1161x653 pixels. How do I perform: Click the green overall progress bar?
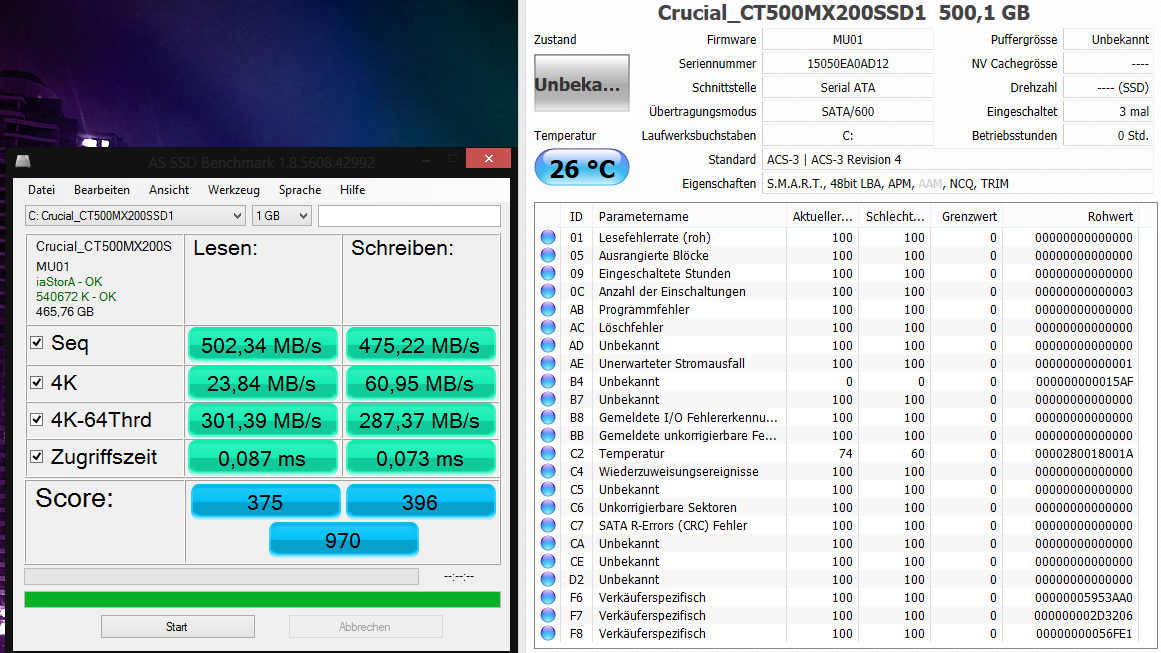point(262,599)
